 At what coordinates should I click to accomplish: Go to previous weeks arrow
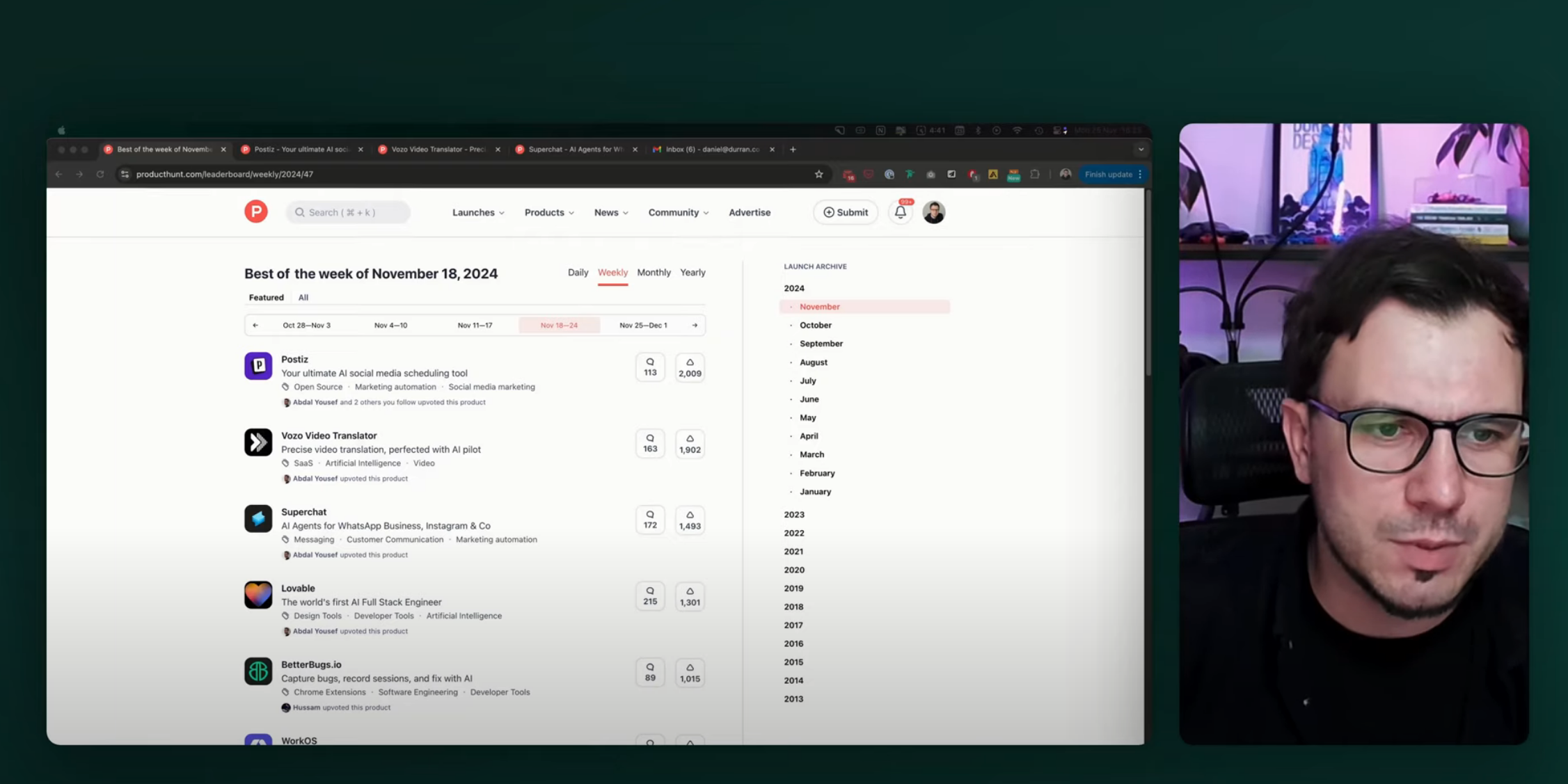[255, 325]
